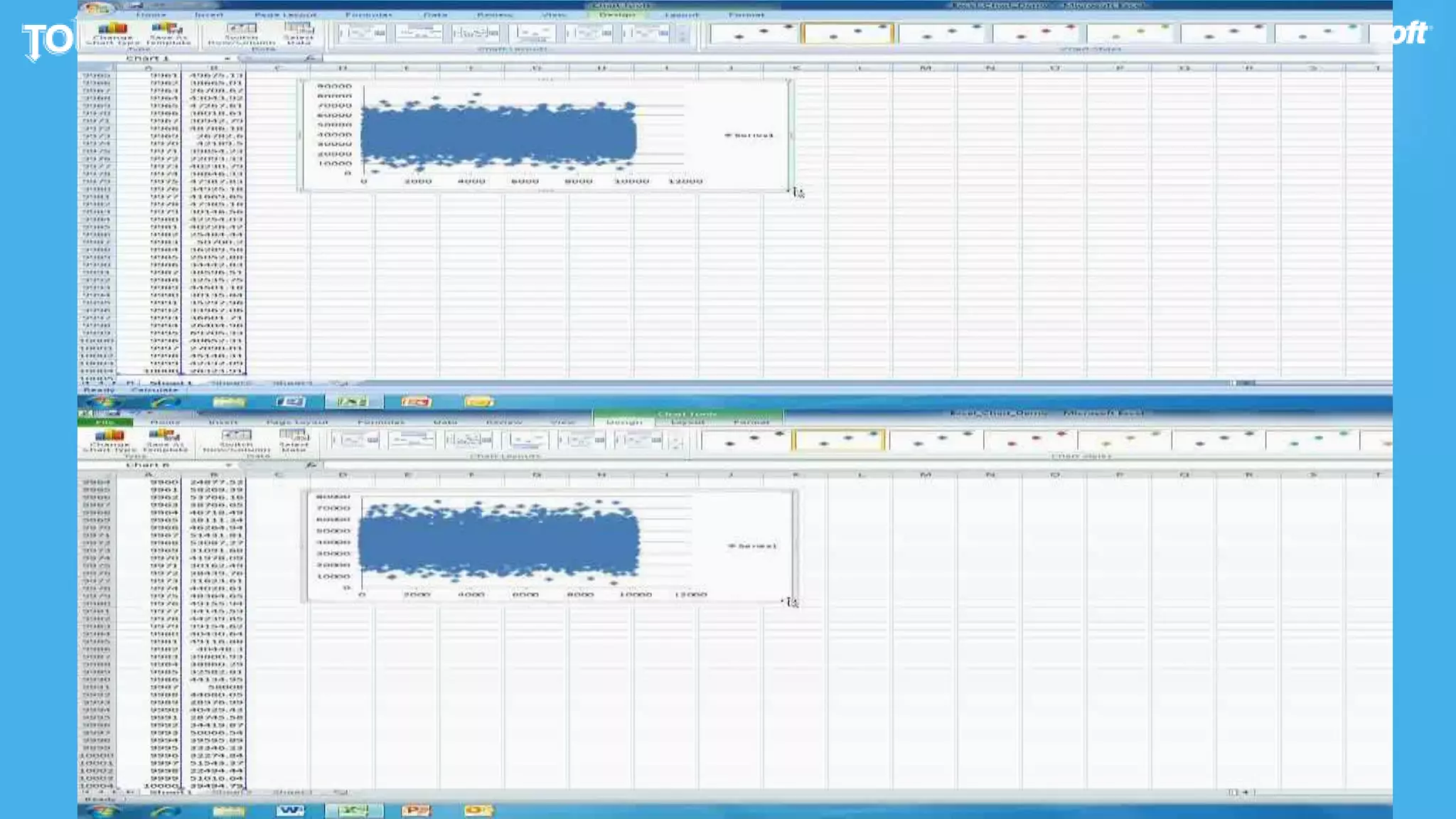Viewport: 1456px width, 819px height.
Task: Click Save As Template in Excel 2007 ribbon
Action: coord(168,33)
